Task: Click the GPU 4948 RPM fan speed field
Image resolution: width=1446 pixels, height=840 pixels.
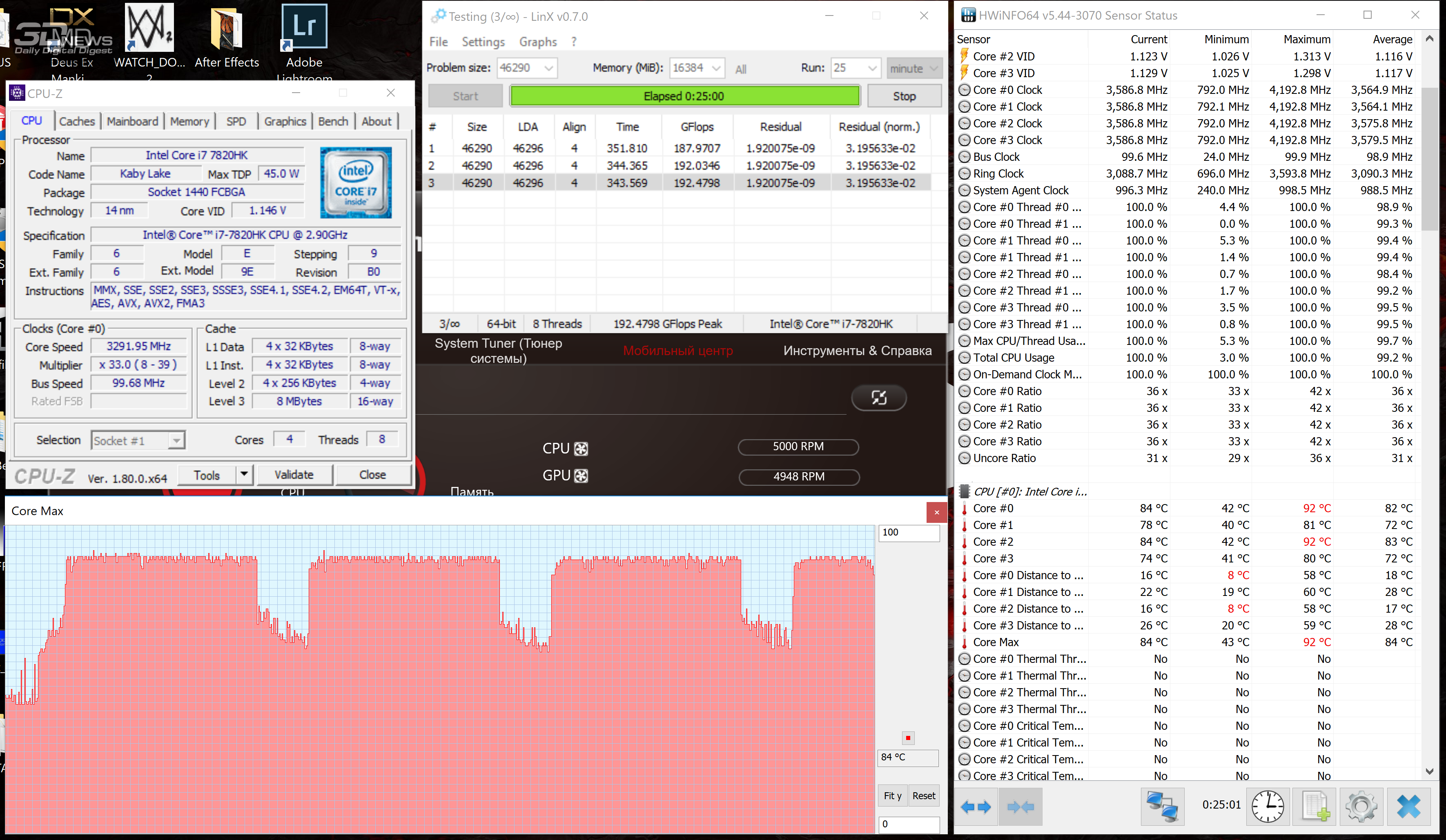Action: click(799, 476)
